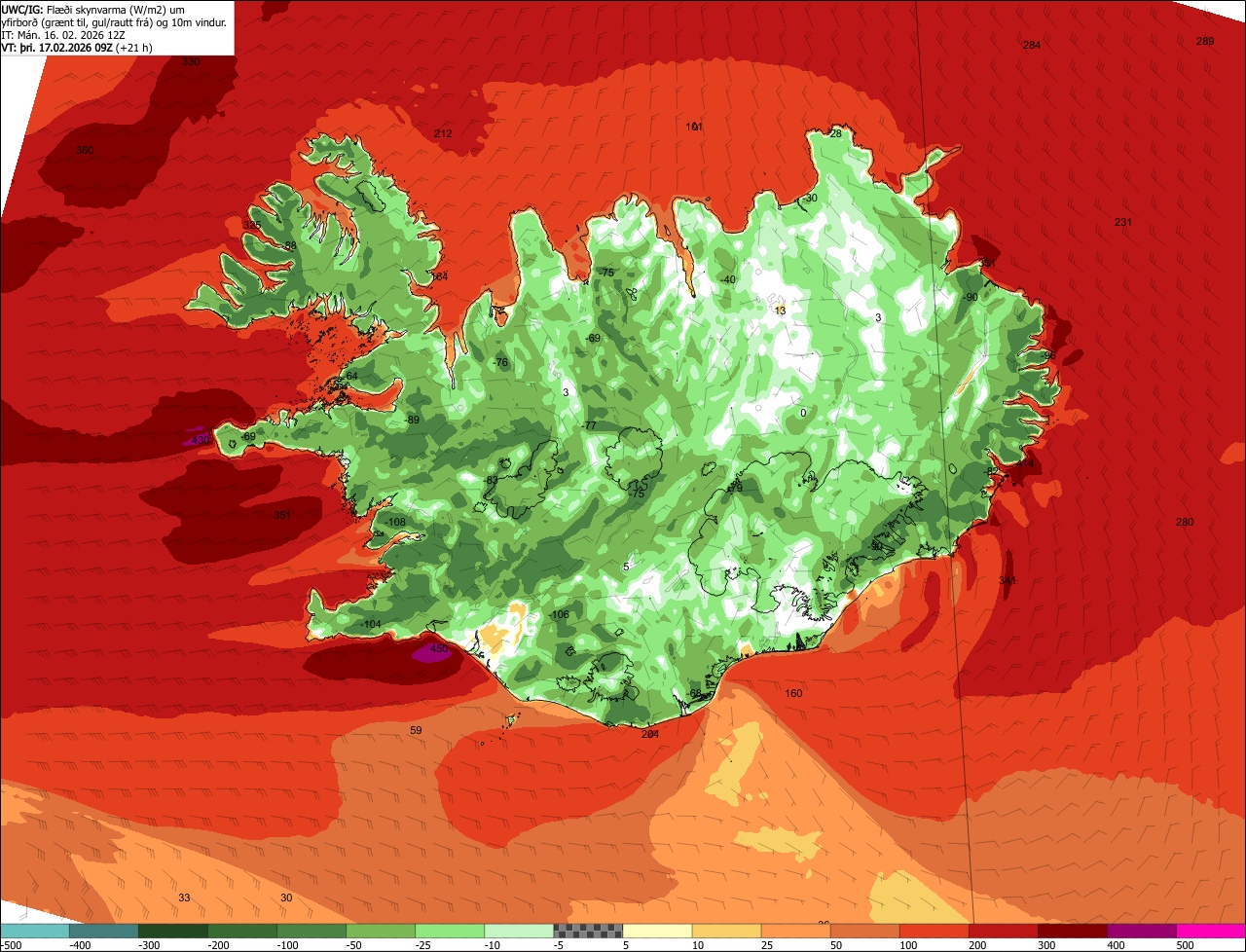Pick the green swatch between -100 and -50

[311, 931]
